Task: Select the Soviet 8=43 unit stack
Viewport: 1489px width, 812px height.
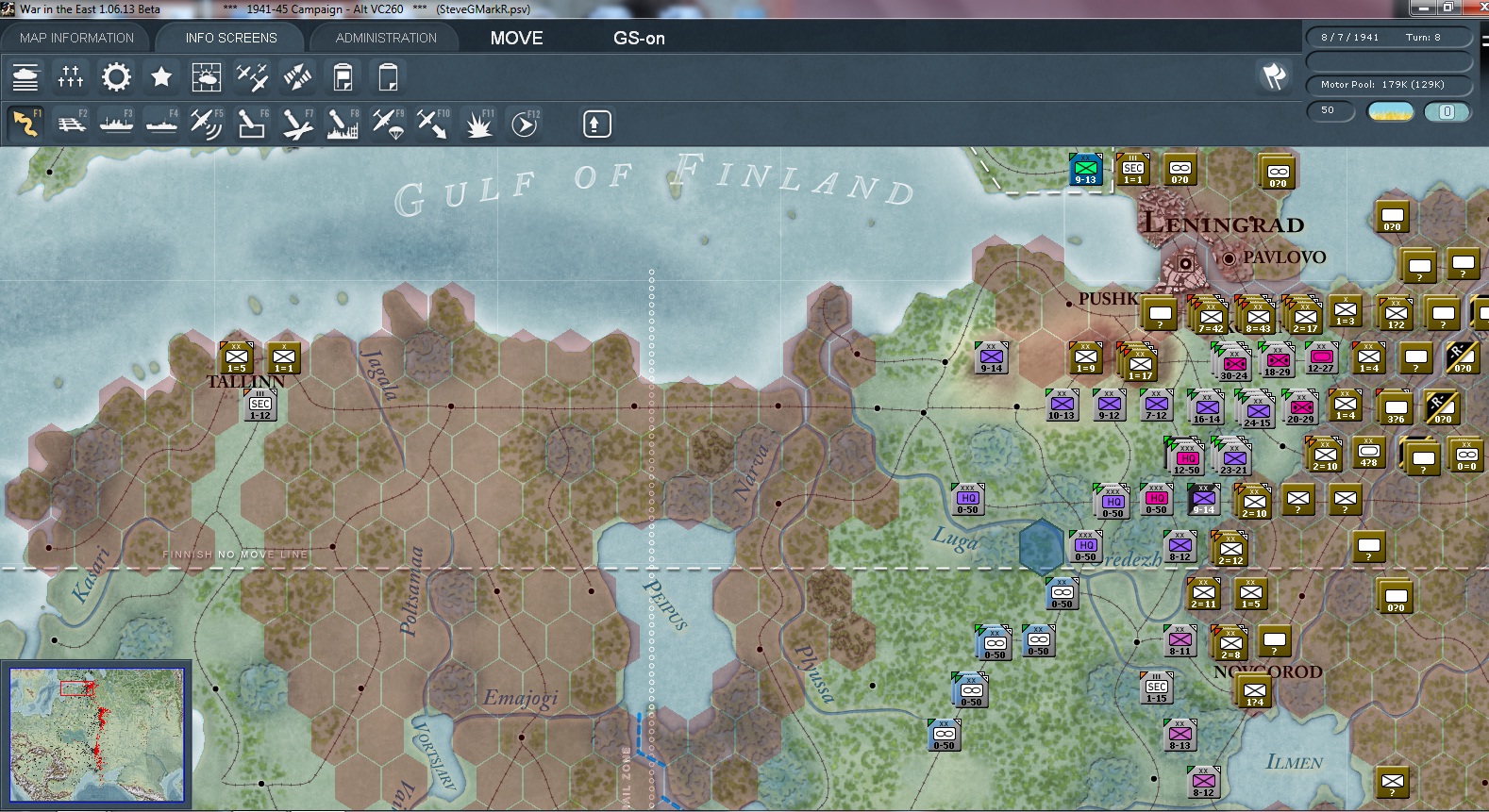Action: click(1257, 316)
